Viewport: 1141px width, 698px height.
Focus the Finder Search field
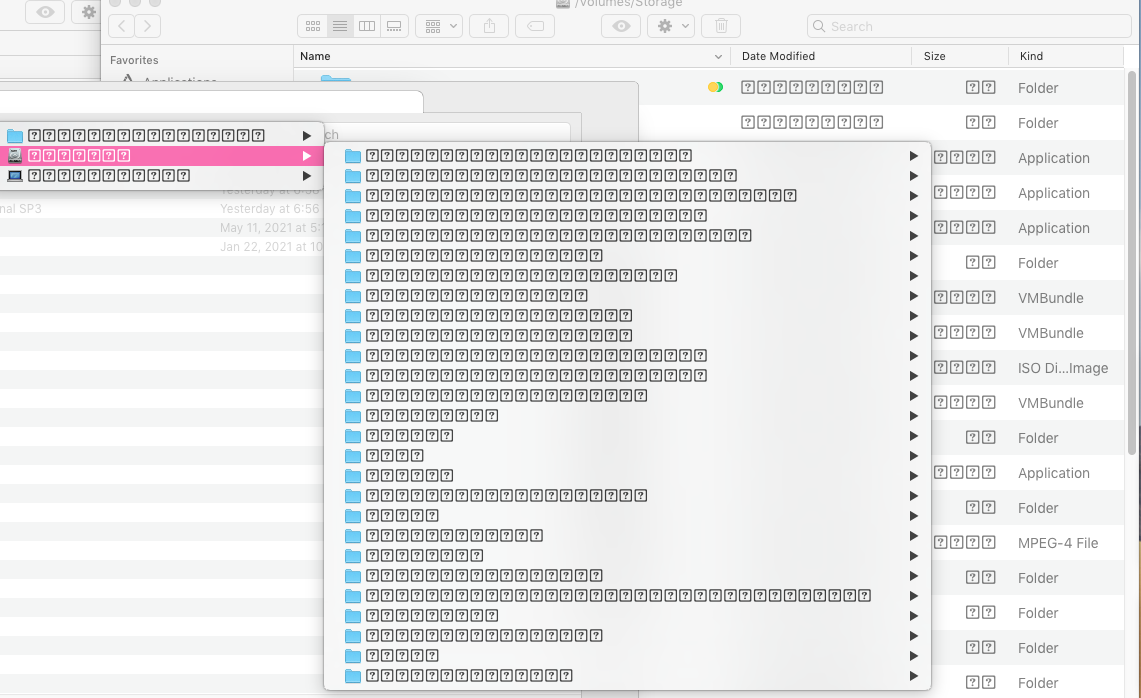tap(969, 26)
